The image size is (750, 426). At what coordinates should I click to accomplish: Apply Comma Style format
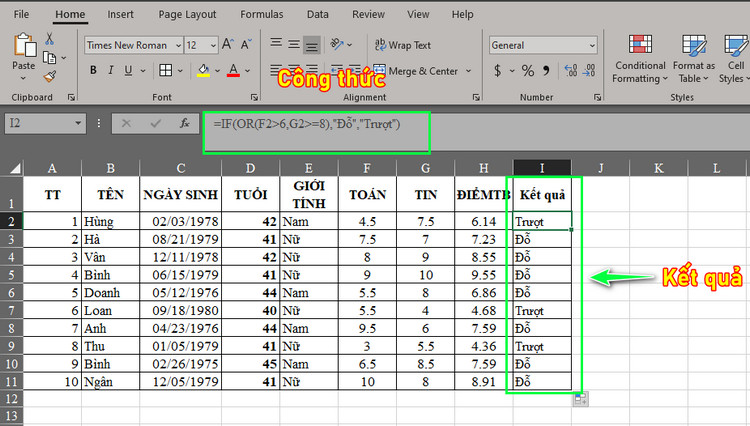pos(546,71)
